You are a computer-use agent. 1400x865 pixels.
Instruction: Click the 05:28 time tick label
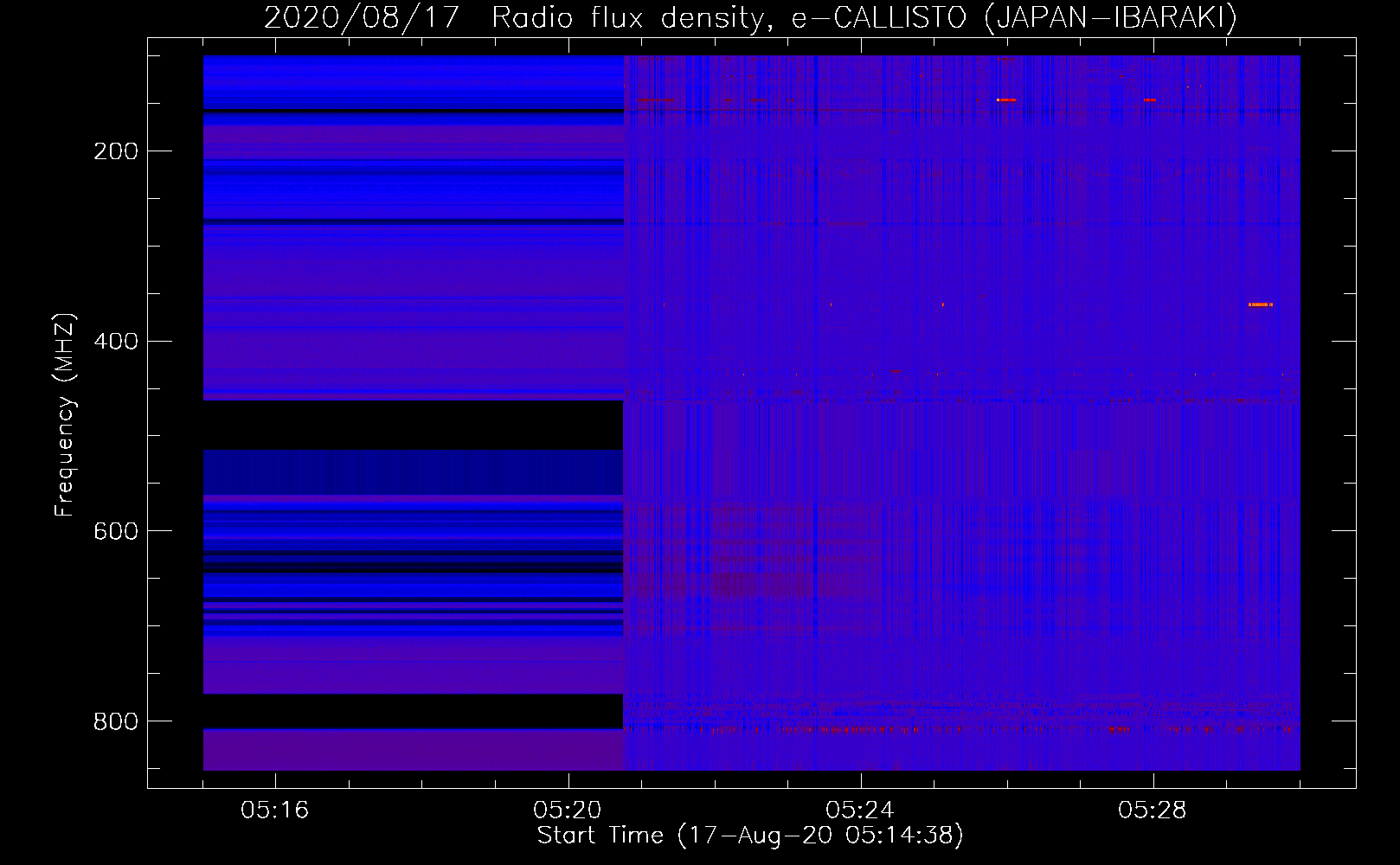1153,811
